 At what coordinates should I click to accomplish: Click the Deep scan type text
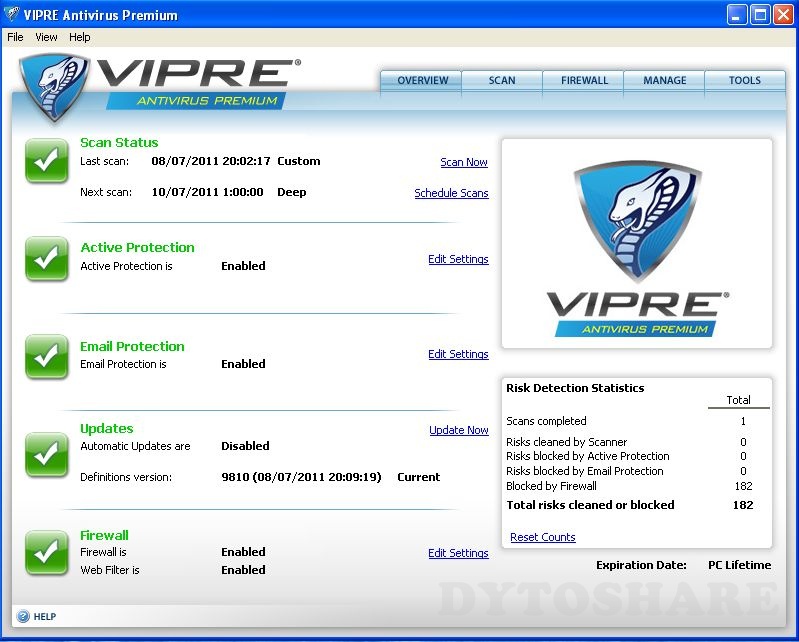click(x=291, y=193)
